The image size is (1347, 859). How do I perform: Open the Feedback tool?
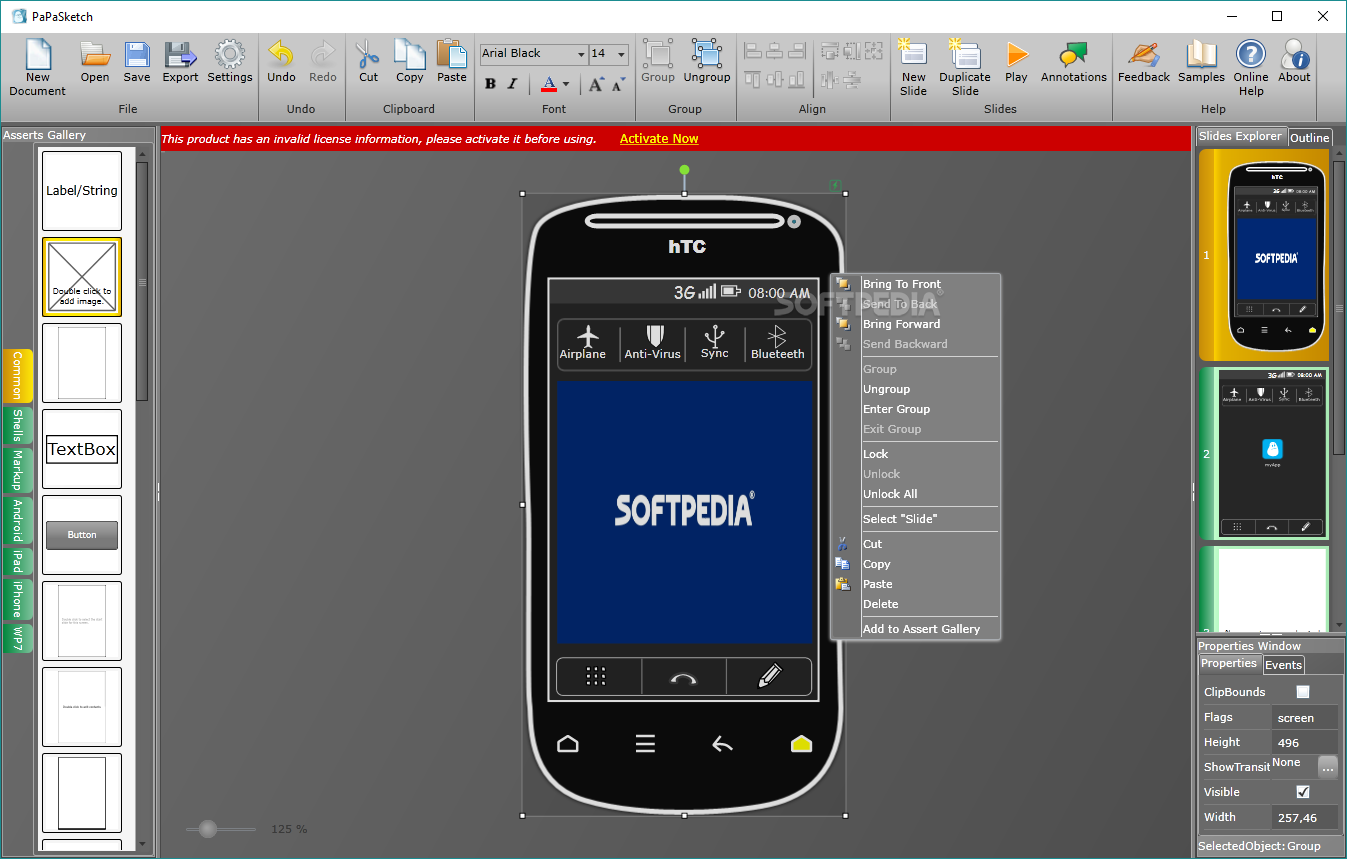pyautogui.click(x=1143, y=54)
